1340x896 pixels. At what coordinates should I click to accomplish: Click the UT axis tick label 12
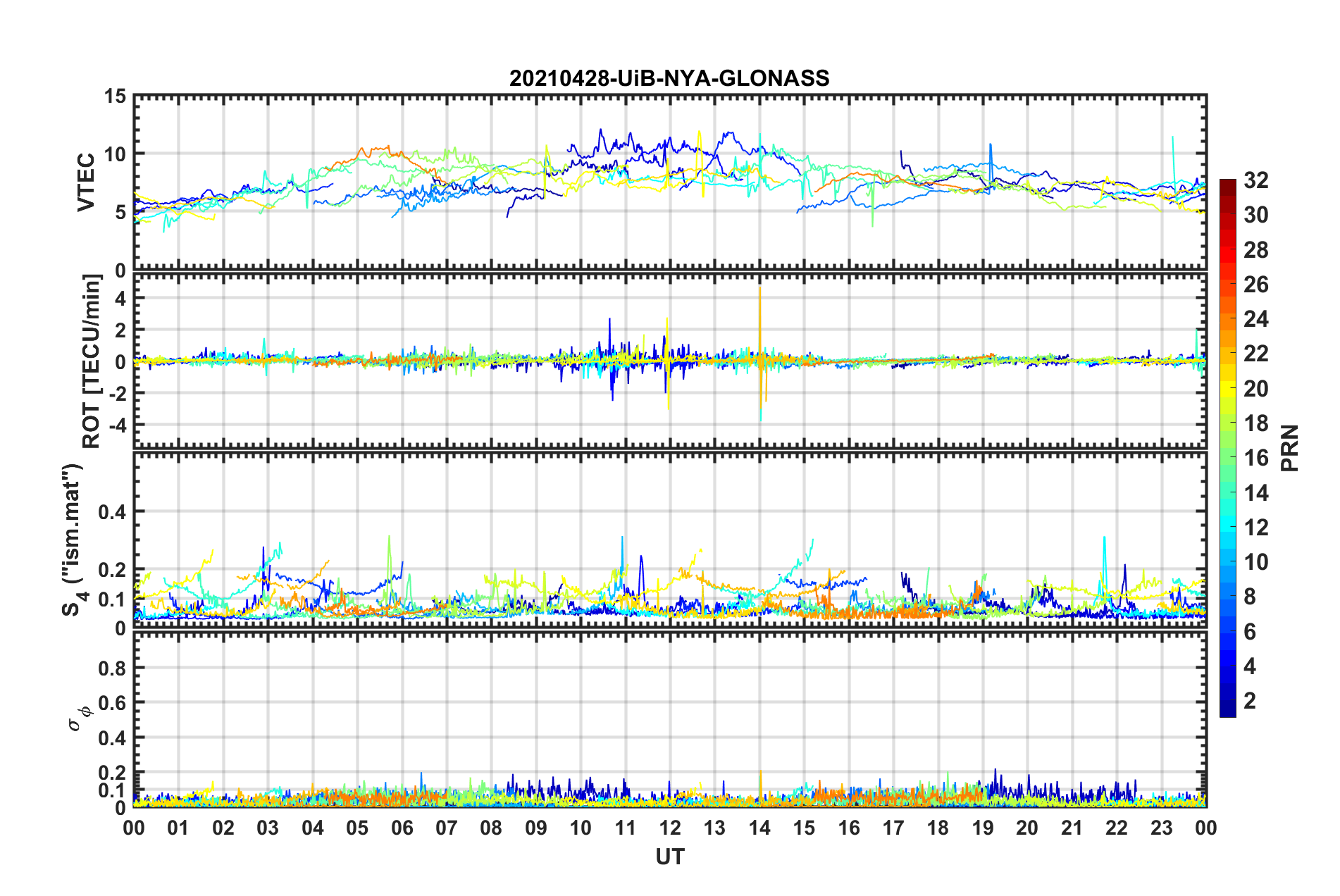click(670, 828)
